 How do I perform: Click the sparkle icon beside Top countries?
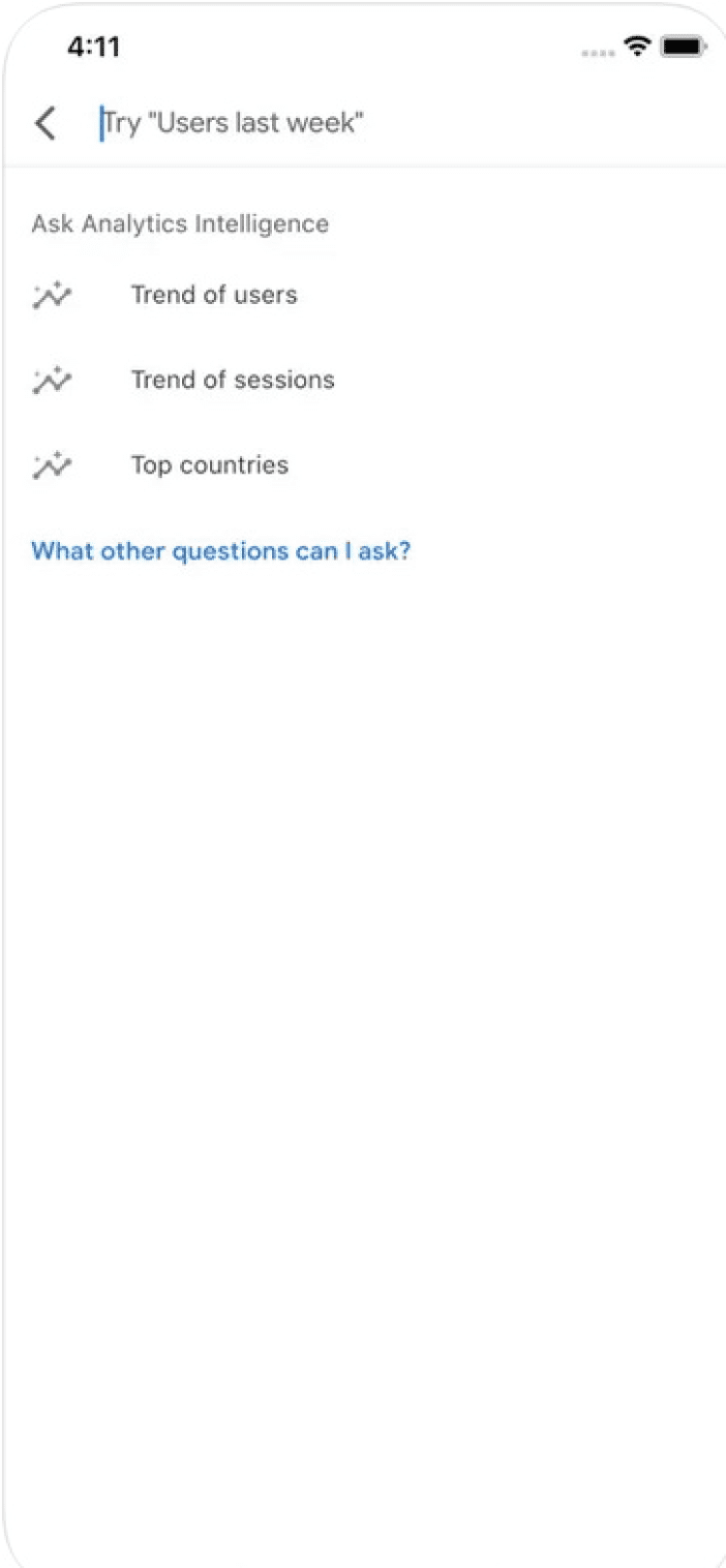tap(51, 466)
